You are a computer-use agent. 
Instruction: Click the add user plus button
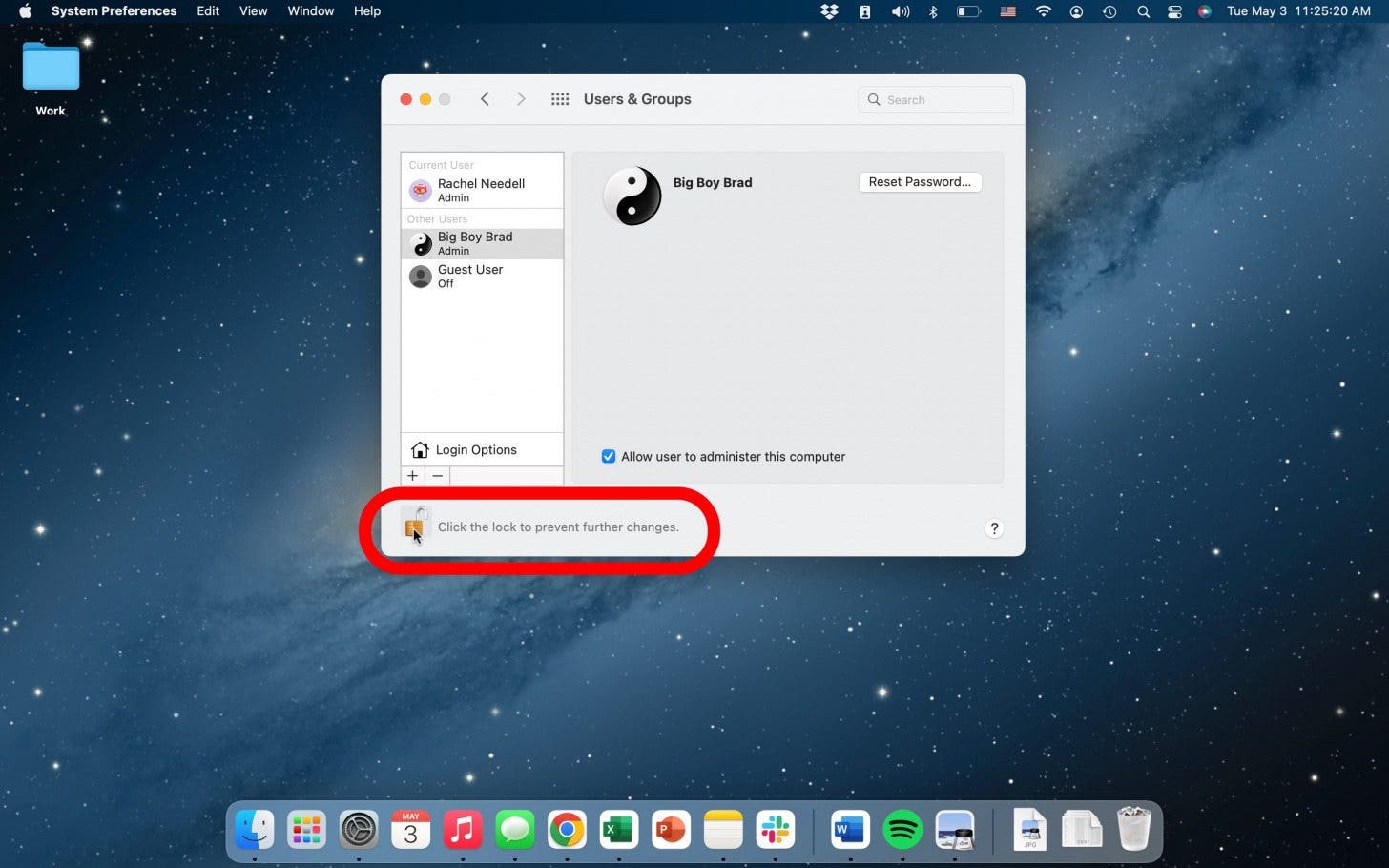[x=413, y=476]
